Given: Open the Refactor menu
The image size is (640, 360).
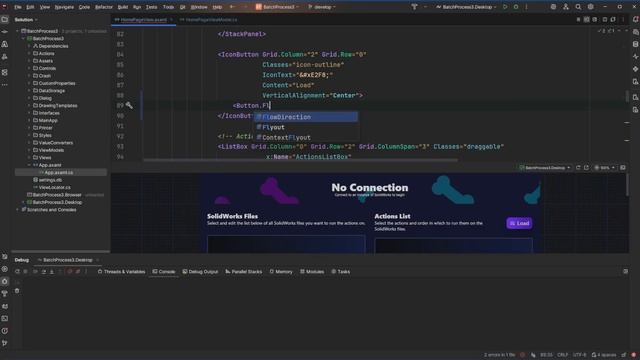Looking at the screenshot, I should point(104,7).
